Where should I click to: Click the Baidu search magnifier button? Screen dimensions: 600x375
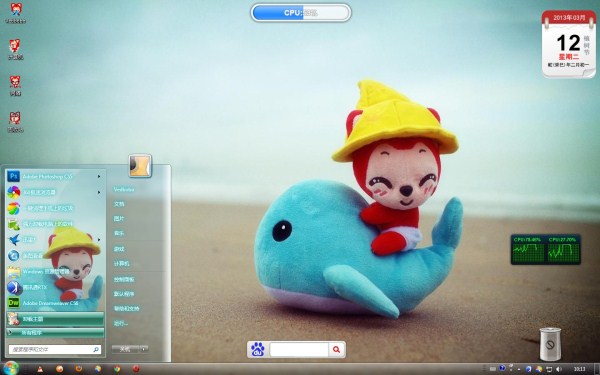pyautogui.click(x=336, y=349)
